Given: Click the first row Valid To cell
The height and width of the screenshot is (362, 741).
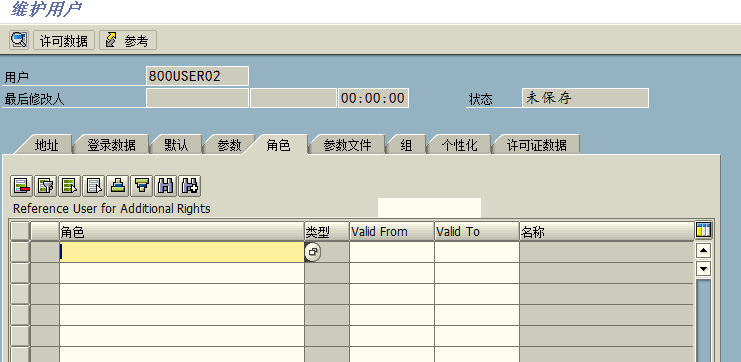Looking at the screenshot, I should [x=477, y=252].
